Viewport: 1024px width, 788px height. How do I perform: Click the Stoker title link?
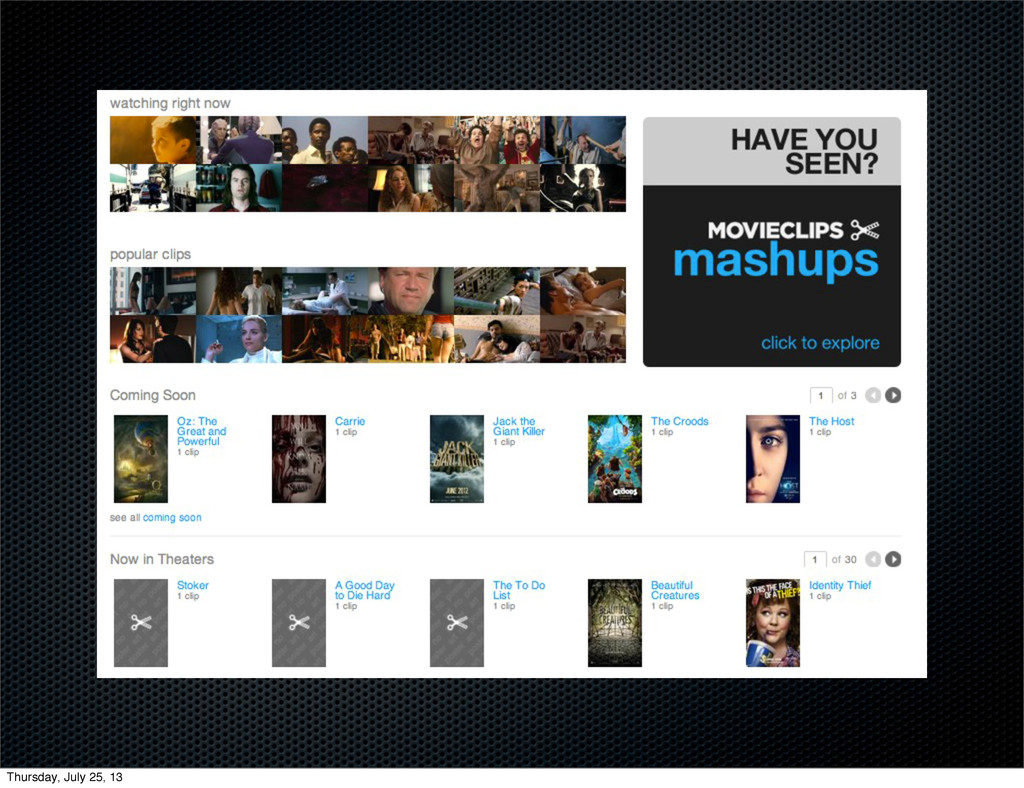tap(193, 585)
